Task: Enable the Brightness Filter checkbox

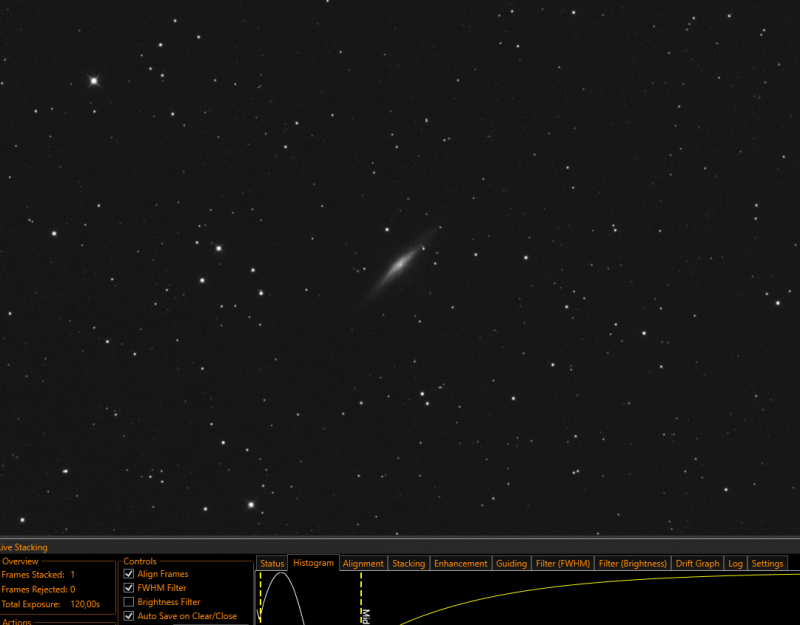Action: point(129,602)
